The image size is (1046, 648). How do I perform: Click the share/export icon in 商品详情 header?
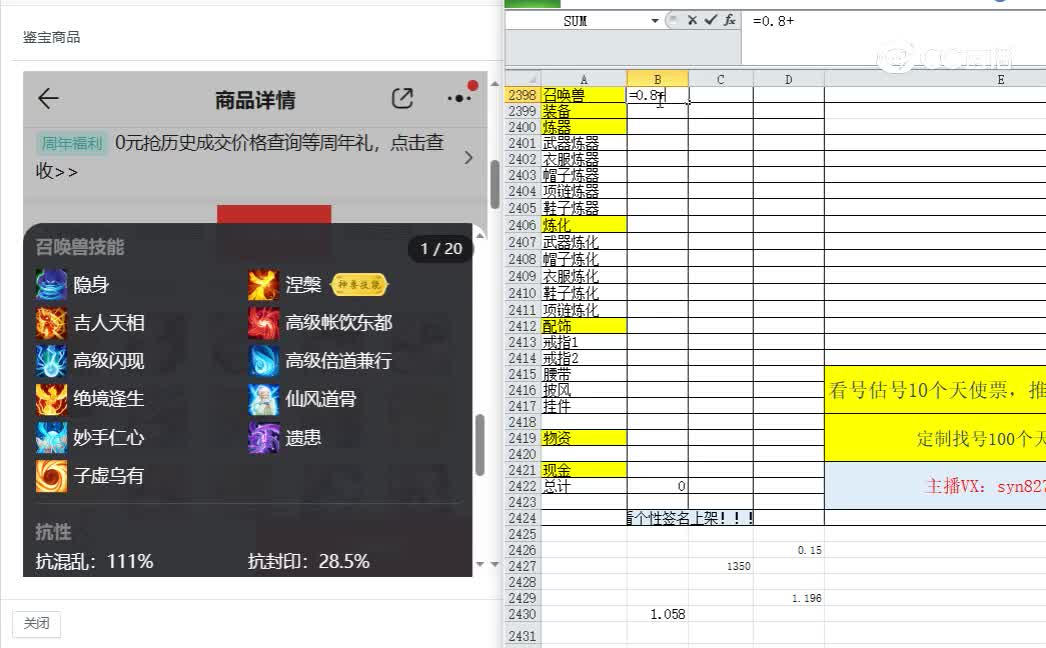402,99
